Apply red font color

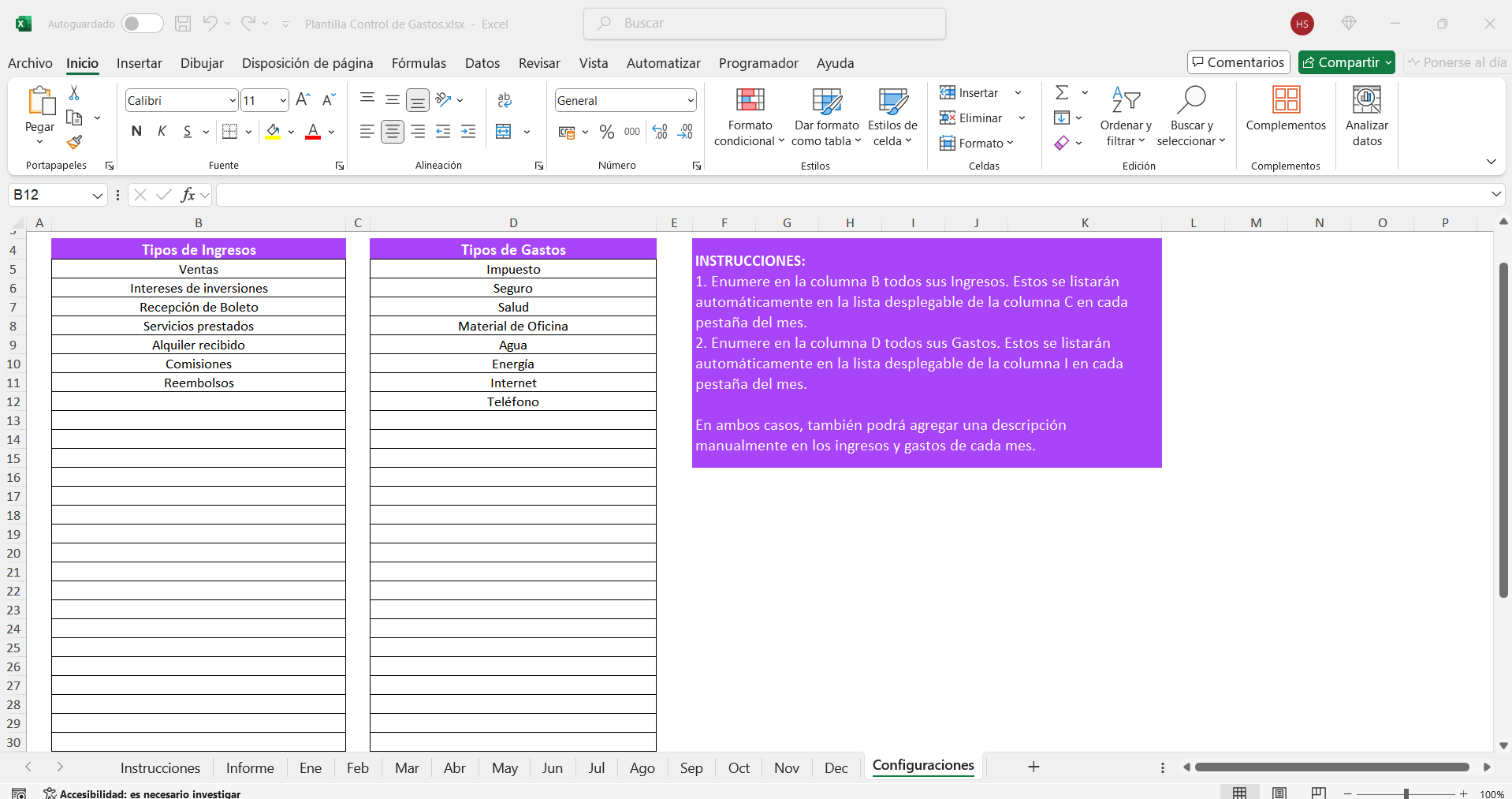pyautogui.click(x=313, y=132)
